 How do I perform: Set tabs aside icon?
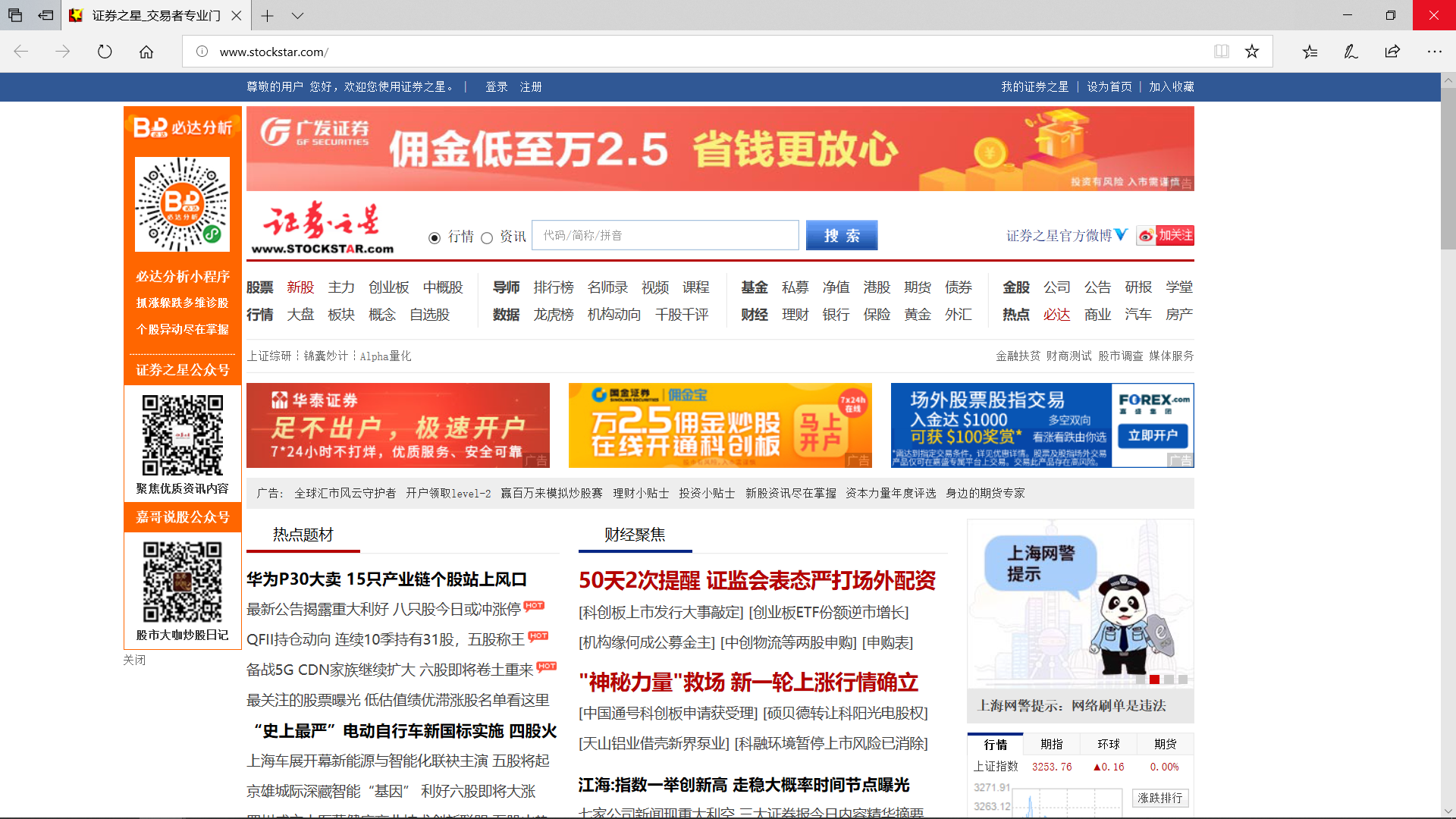45,15
